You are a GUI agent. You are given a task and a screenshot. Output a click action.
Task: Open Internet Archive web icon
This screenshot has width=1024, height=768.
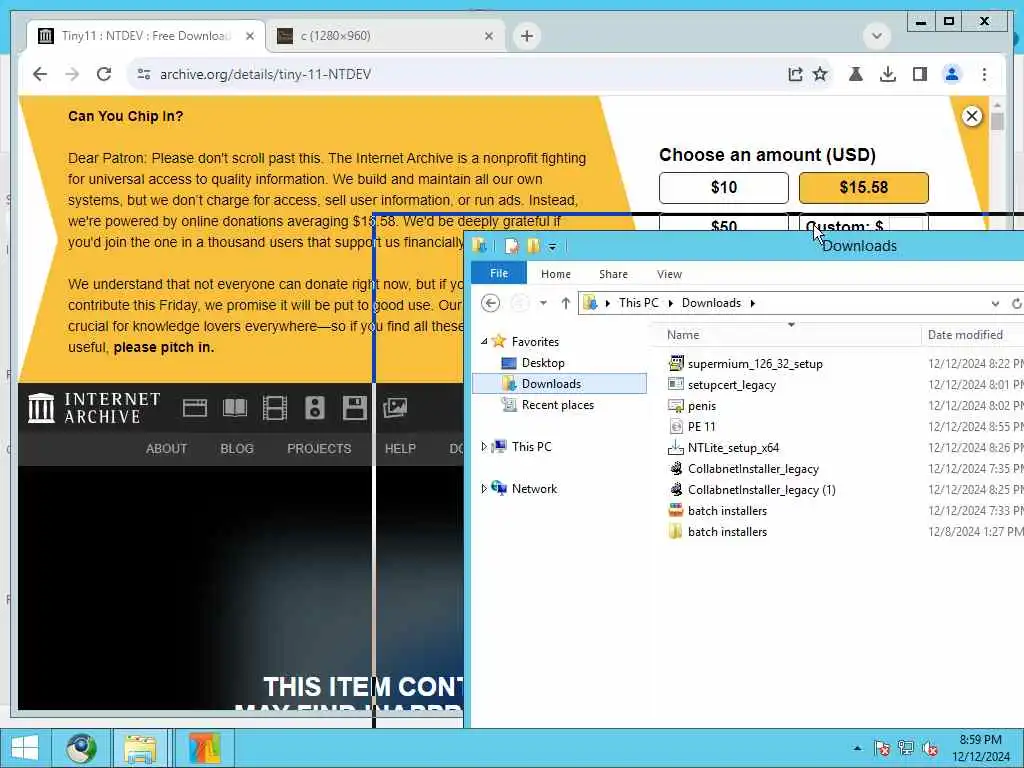(195, 408)
